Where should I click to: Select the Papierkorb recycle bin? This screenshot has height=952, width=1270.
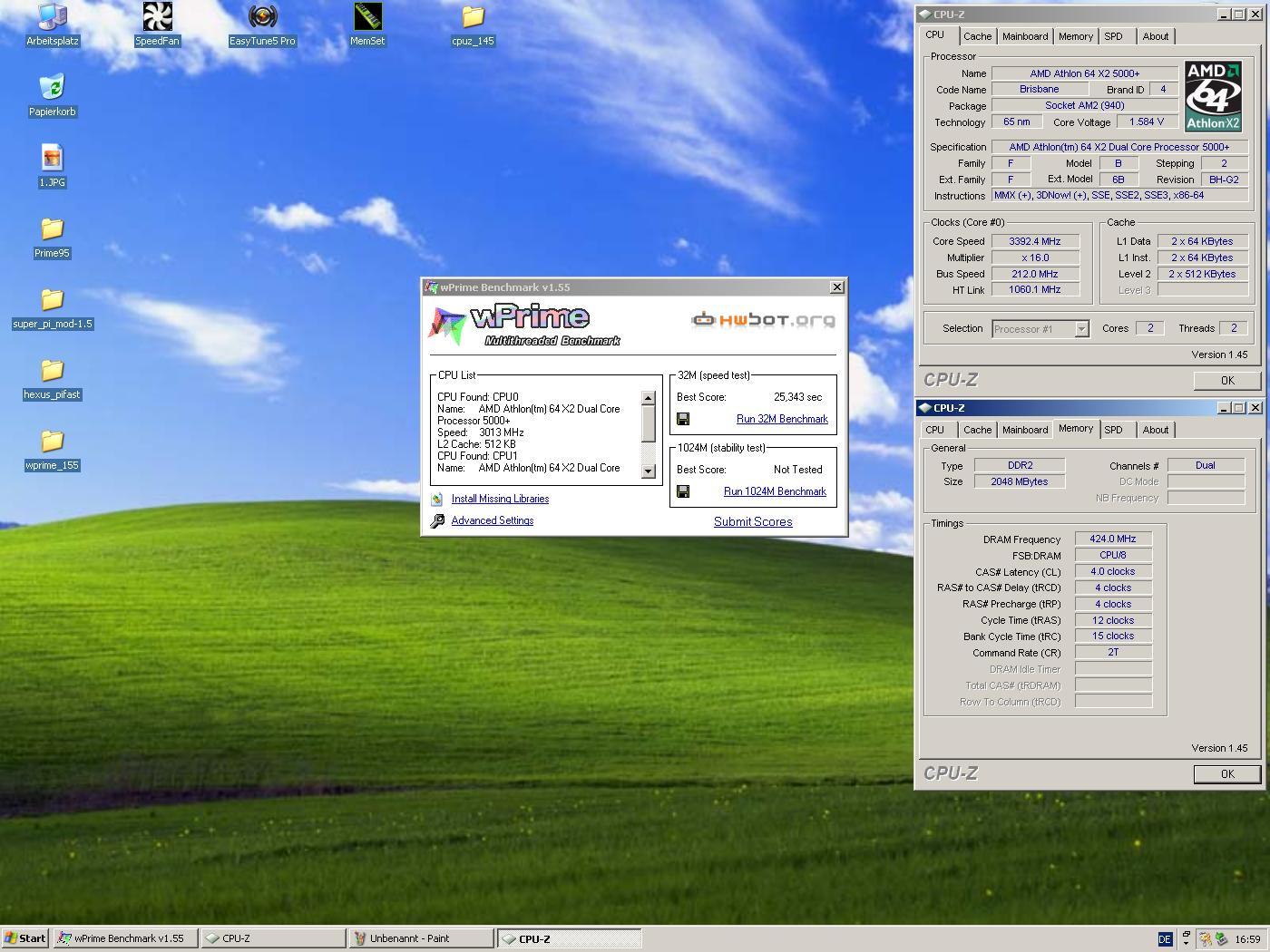52,95
